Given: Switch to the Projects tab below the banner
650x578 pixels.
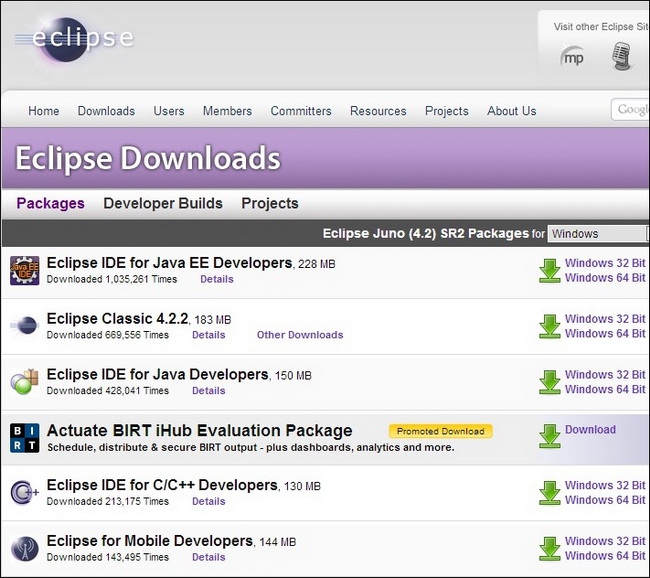Looking at the screenshot, I should (x=270, y=203).
